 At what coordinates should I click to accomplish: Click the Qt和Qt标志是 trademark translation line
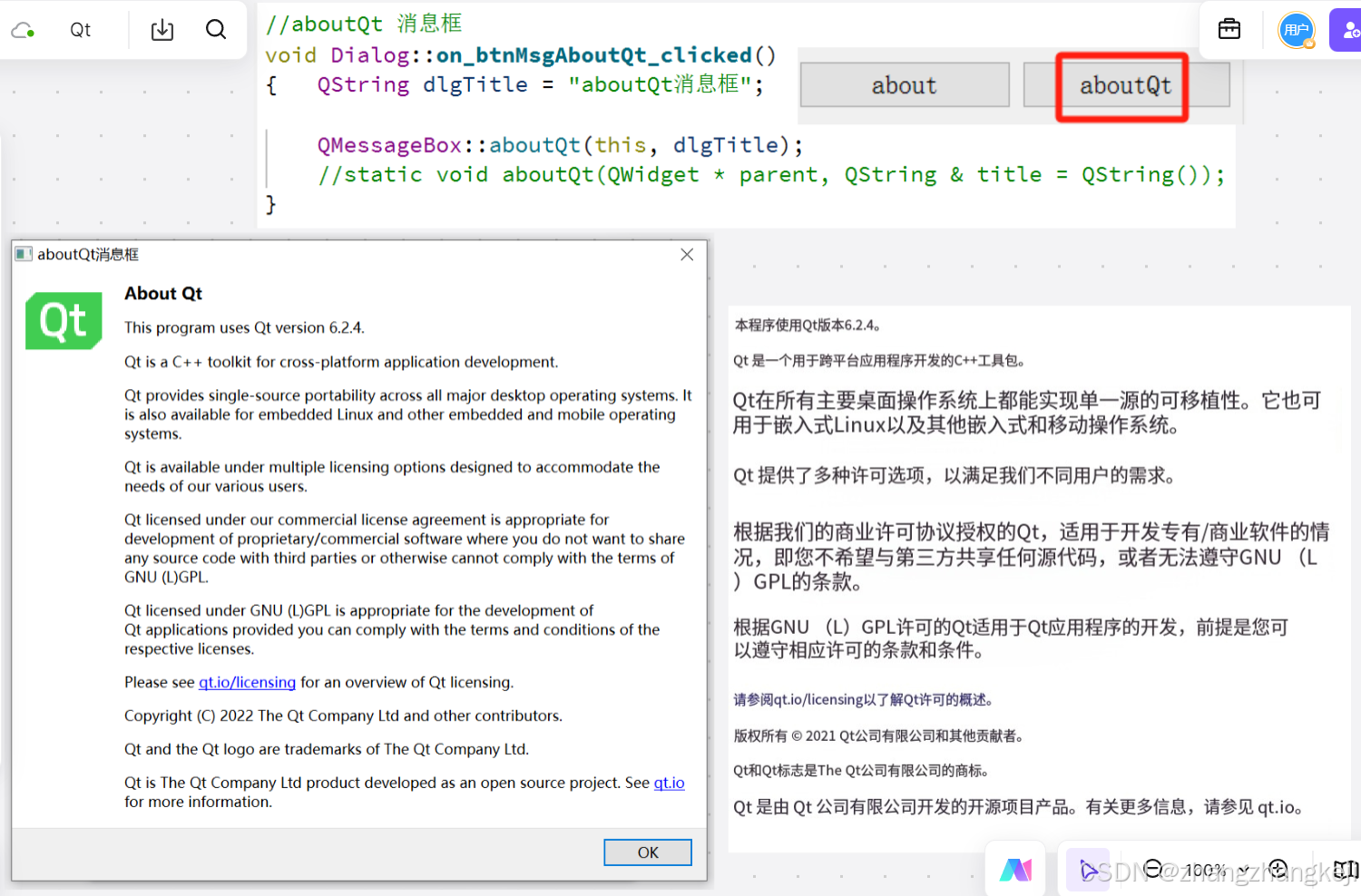pos(862,770)
